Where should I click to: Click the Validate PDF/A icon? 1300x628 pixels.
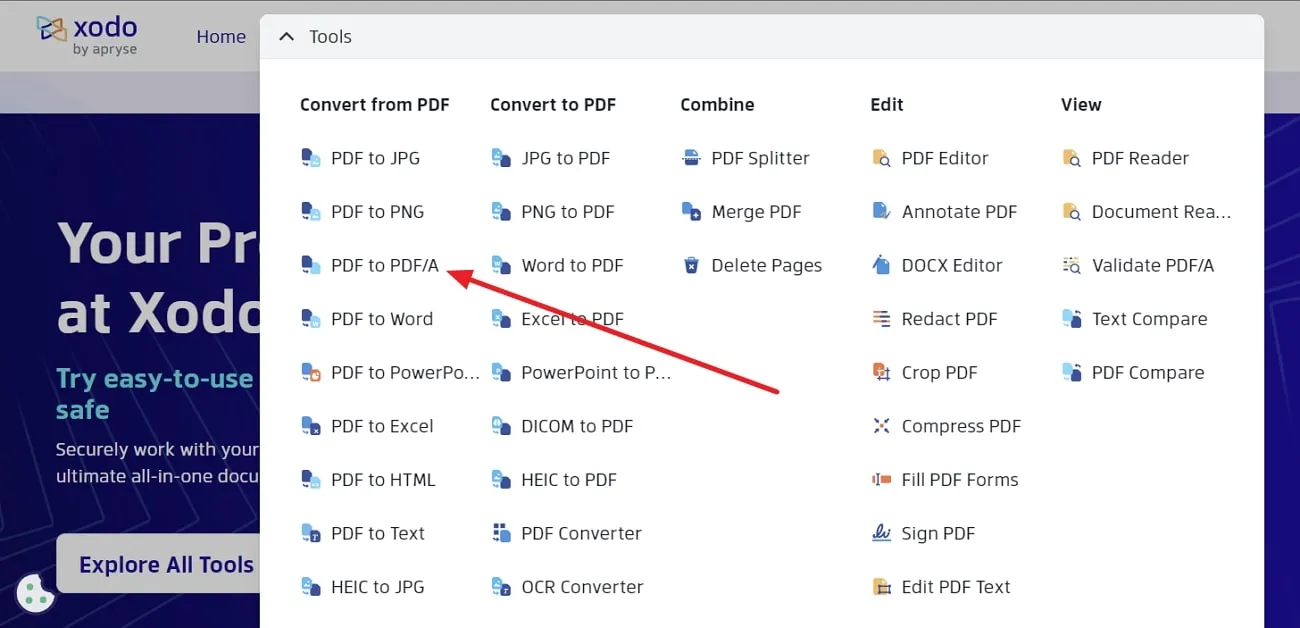[1071, 266]
